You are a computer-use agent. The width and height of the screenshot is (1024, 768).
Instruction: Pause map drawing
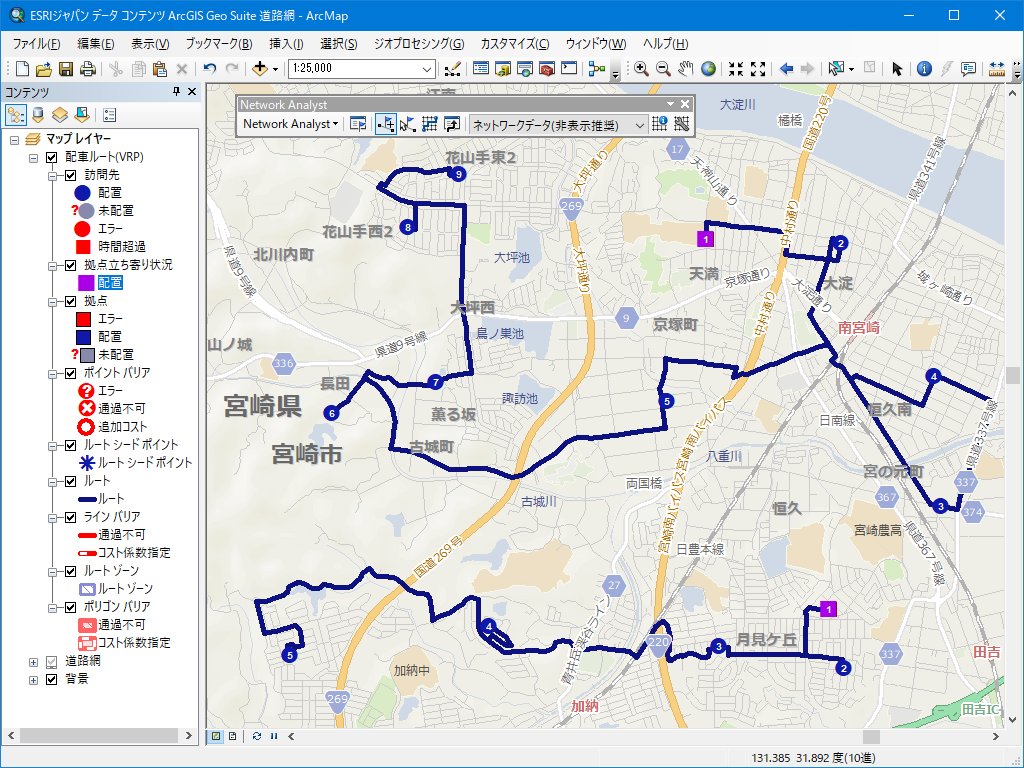(x=274, y=736)
